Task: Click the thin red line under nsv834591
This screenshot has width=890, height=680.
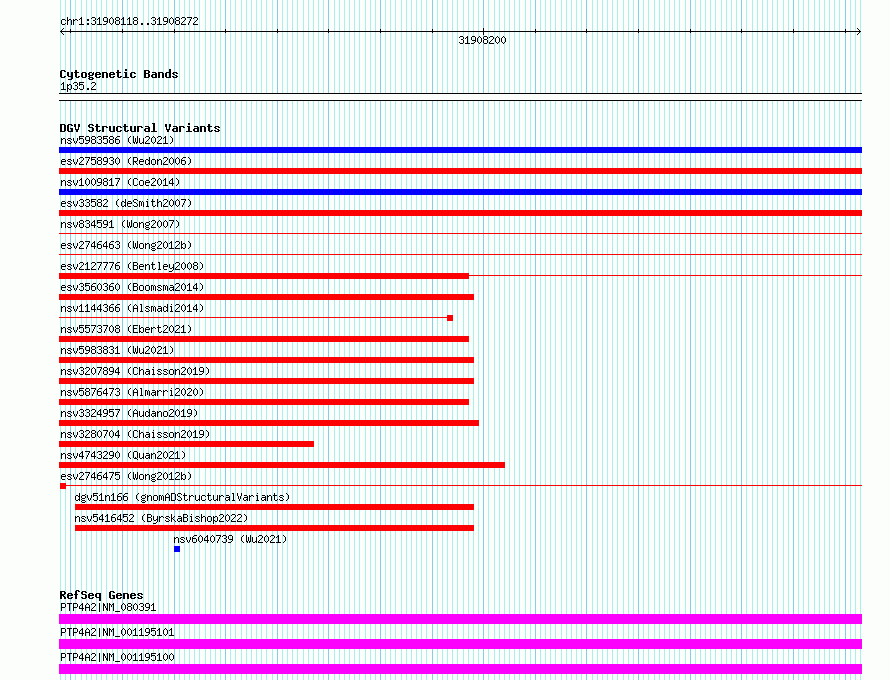Action: 460,233
